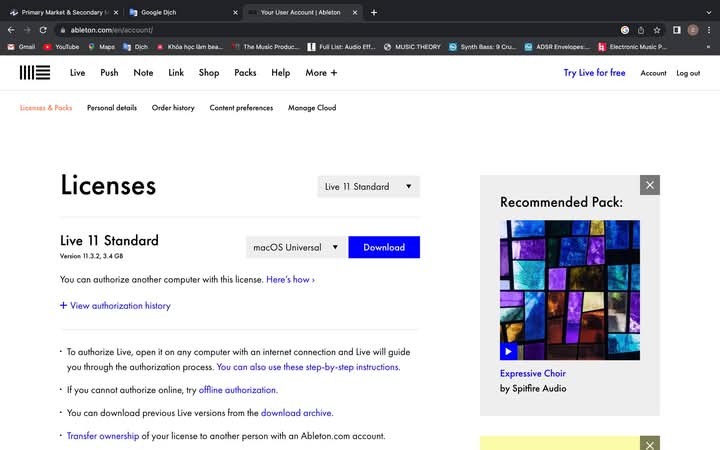Open the step-by-step instructions link
Image resolution: width=720 pixels, height=450 pixels.
(x=308, y=367)
